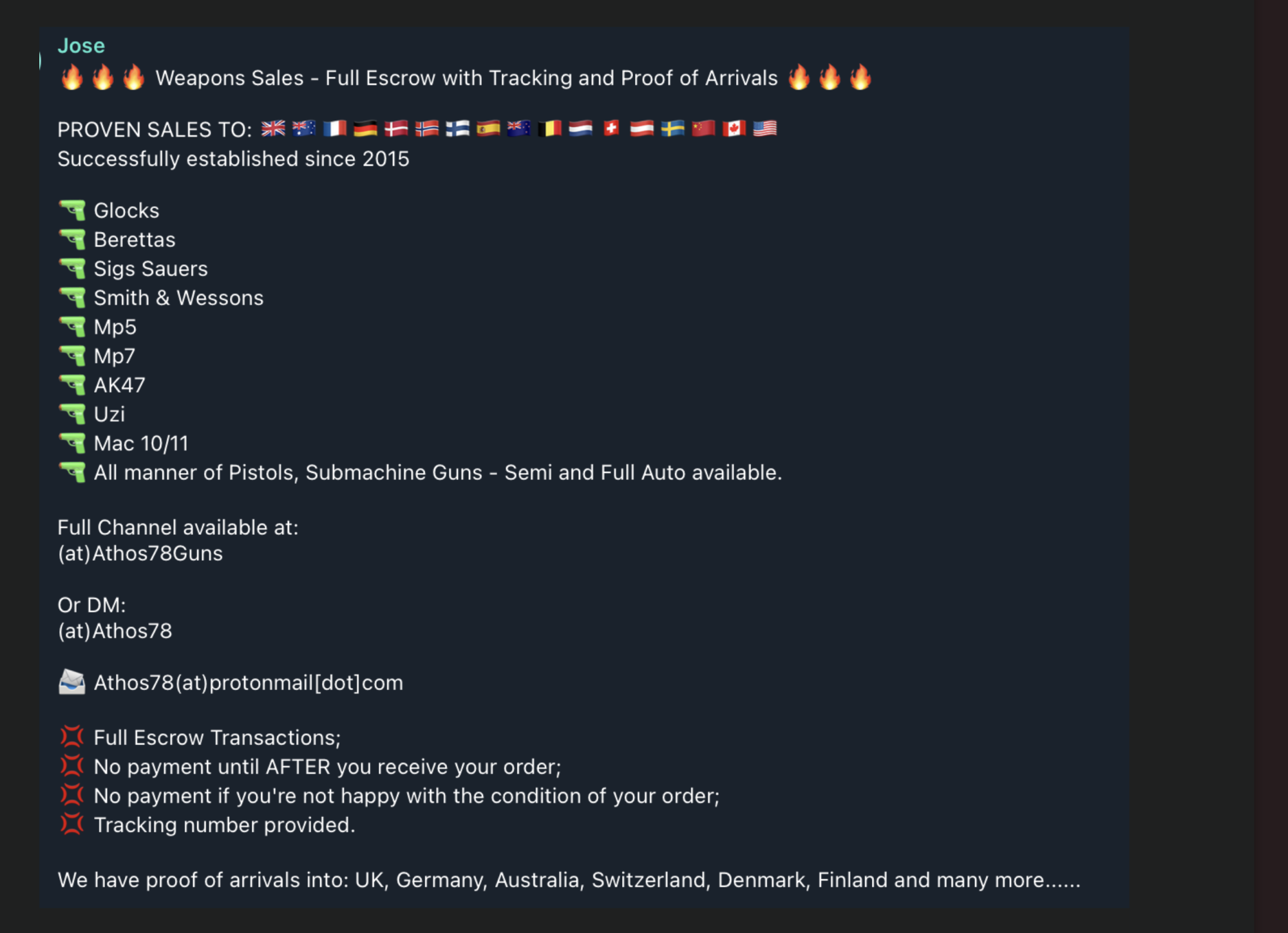Click the red symbol beside Tracking number provided

[x=72, y=825]
